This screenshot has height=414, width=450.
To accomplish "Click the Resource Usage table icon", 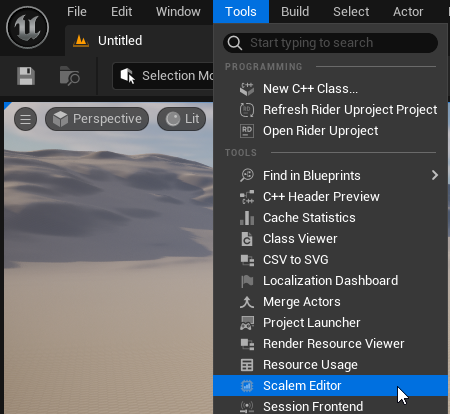I will 247,365.
